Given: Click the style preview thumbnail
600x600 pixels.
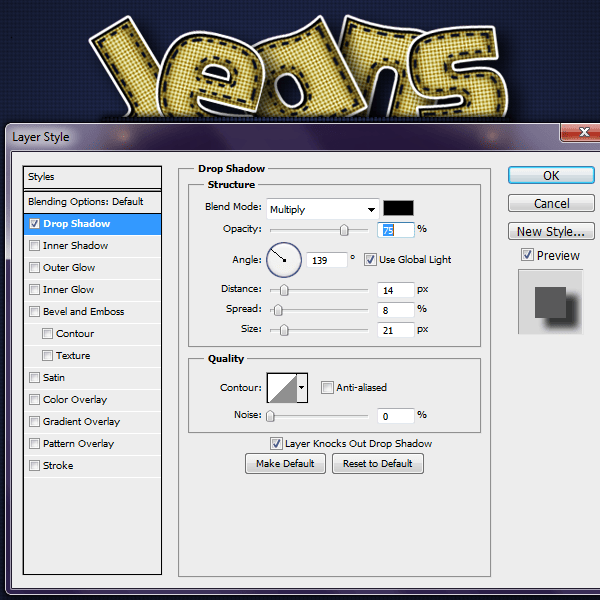Looking at the screenshot, I should click(550, 301).
